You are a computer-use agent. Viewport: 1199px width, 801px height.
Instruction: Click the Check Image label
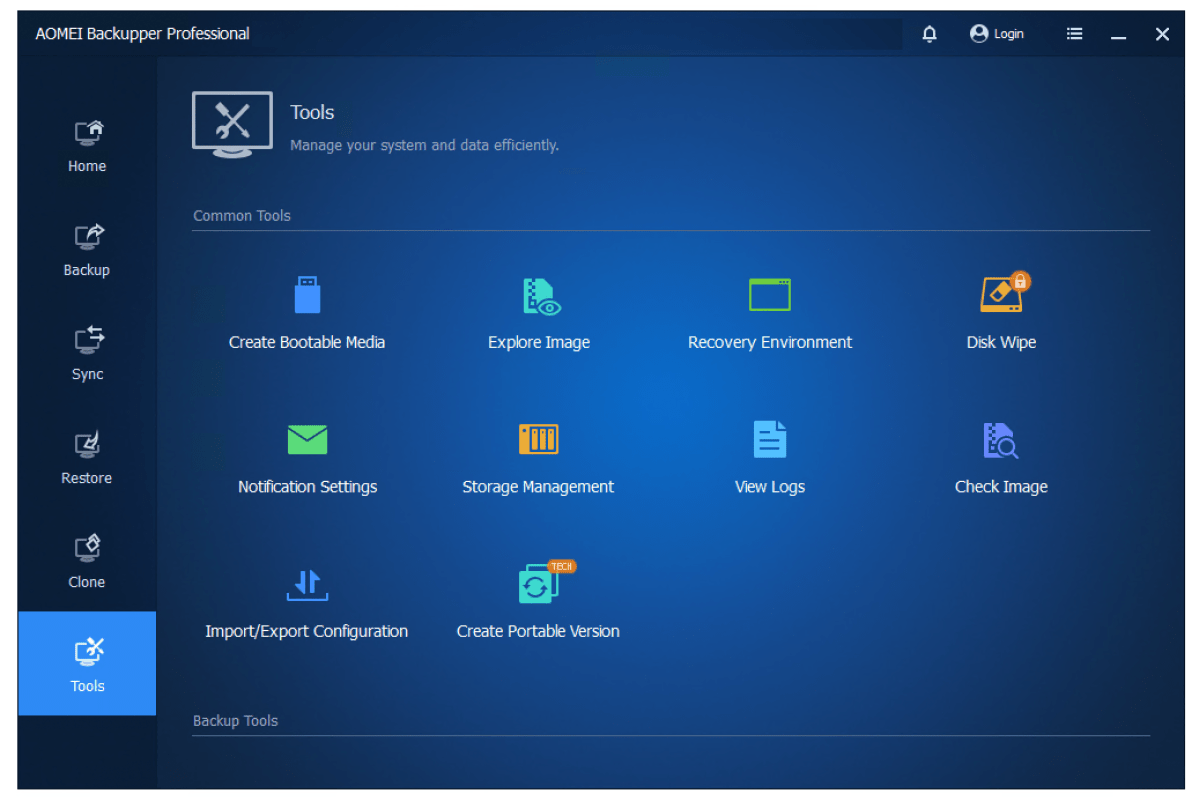pos(1001,487)
